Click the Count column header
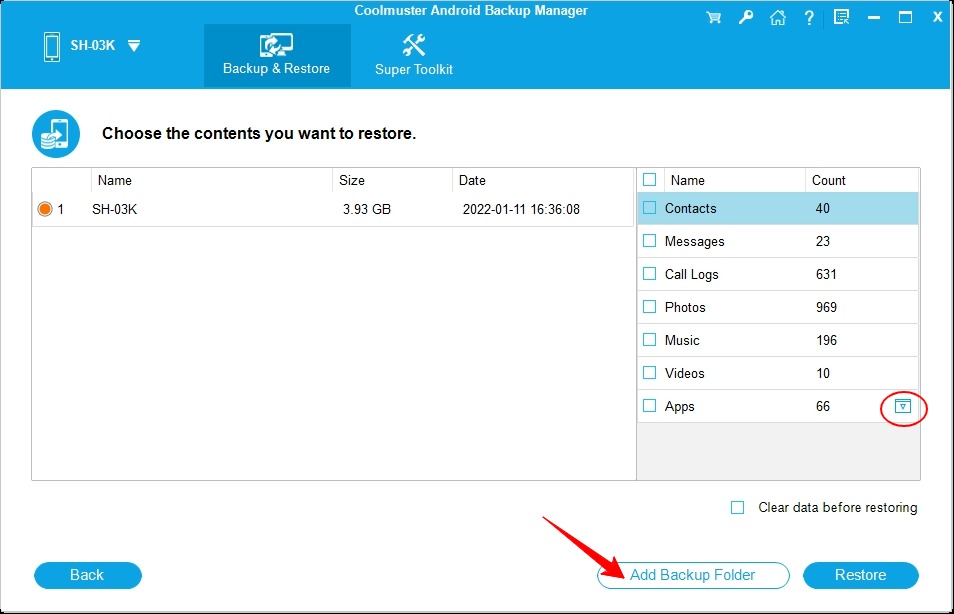Viewport: 954px width, 614px height. click(x=862, y=180)
